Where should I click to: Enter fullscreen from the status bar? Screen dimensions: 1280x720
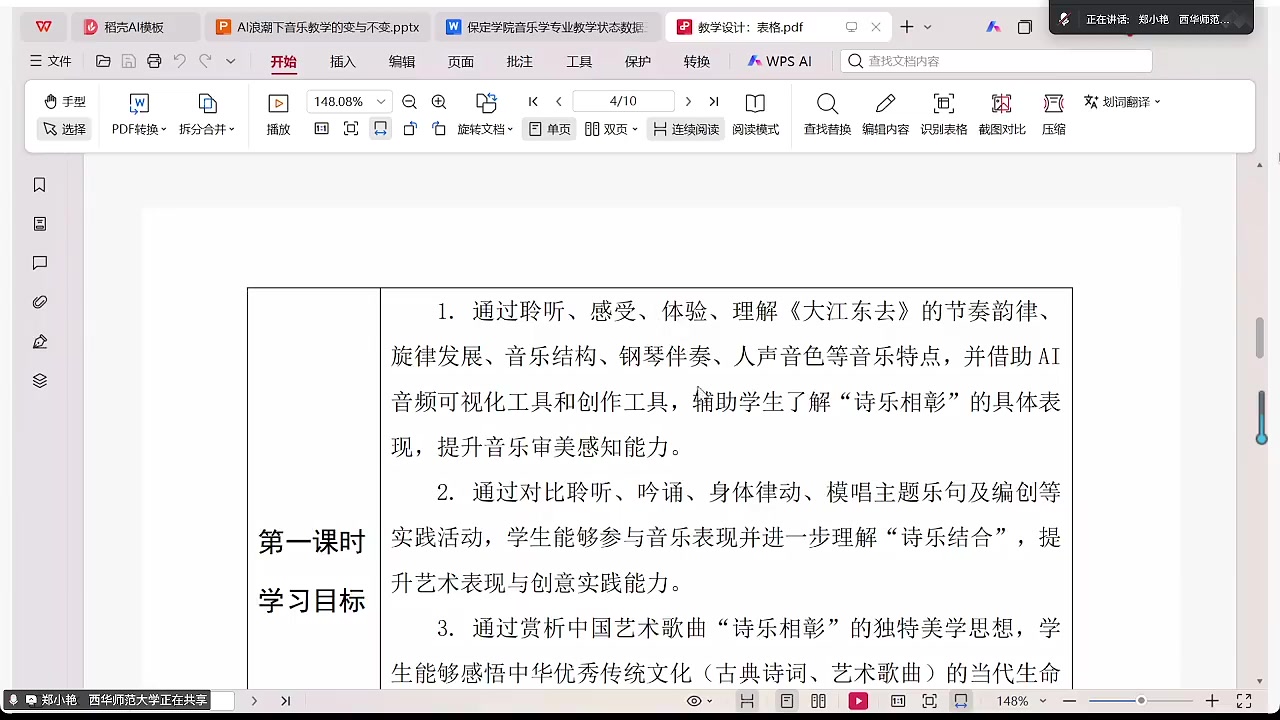[x=1244, y=701]
